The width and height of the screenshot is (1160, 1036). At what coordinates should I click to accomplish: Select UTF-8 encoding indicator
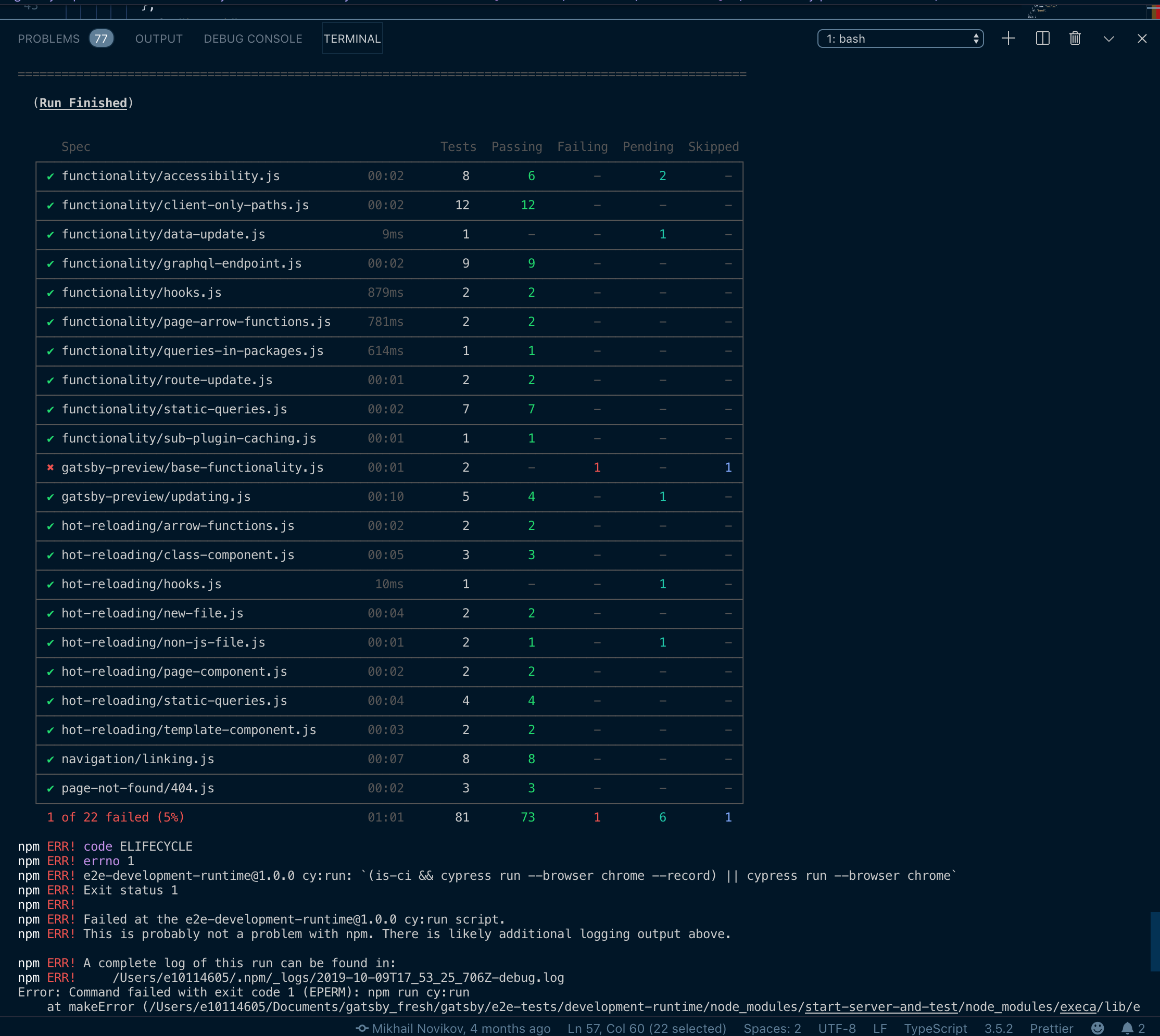pyautogui.click(x=837, y=1029)
